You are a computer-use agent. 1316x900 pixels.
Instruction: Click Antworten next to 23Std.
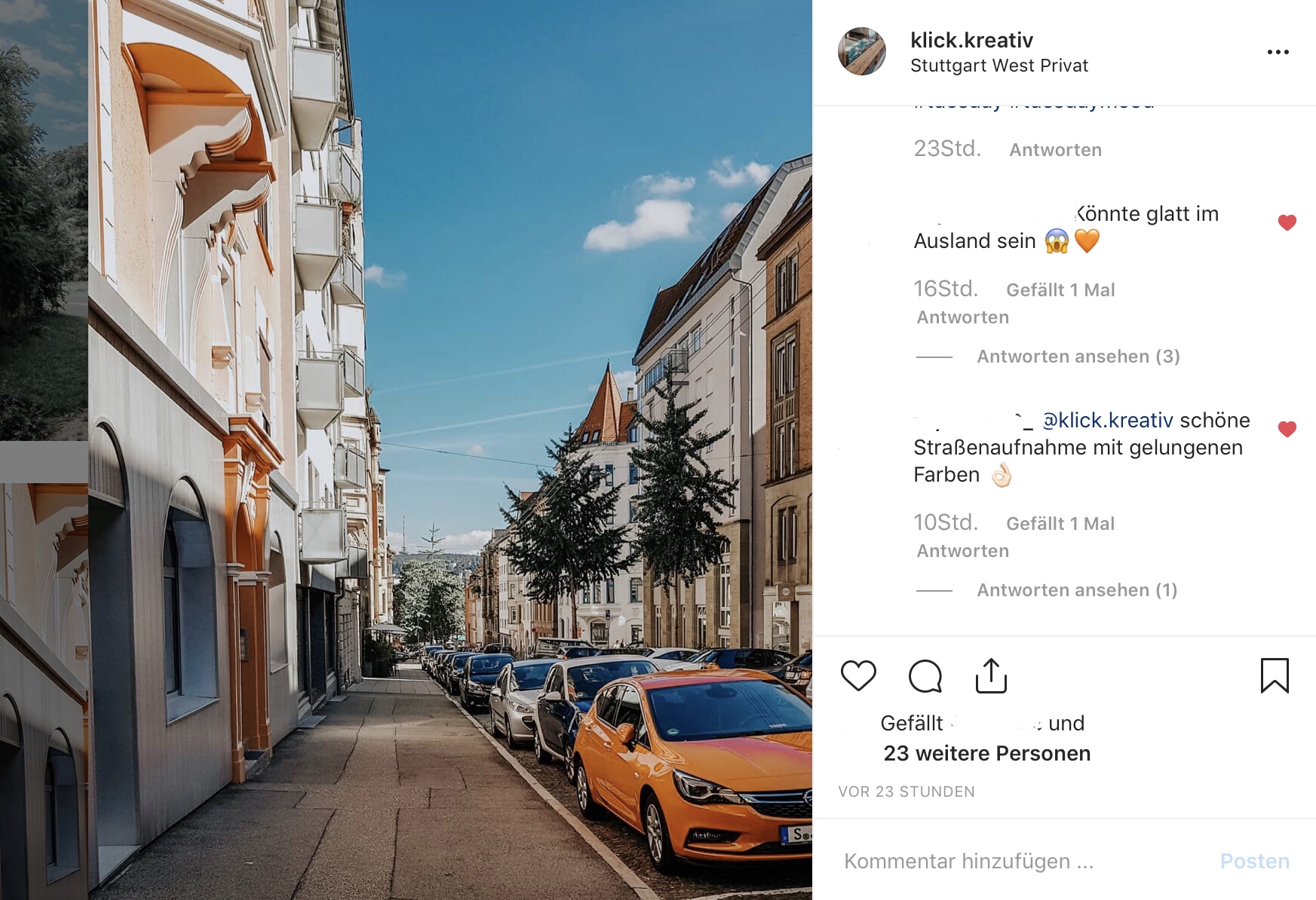click(x=1055, y=150)
